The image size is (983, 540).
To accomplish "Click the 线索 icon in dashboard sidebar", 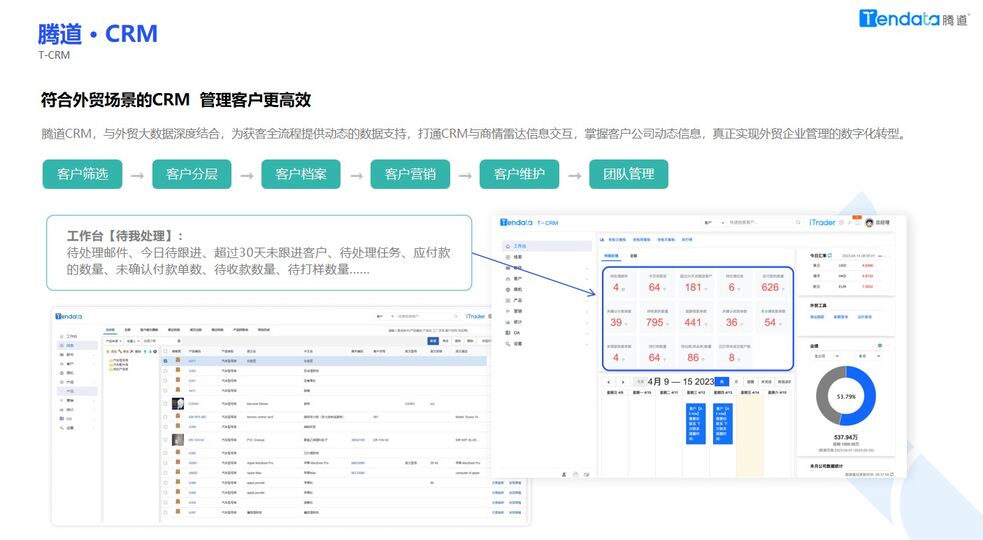I will click(508, 257).
